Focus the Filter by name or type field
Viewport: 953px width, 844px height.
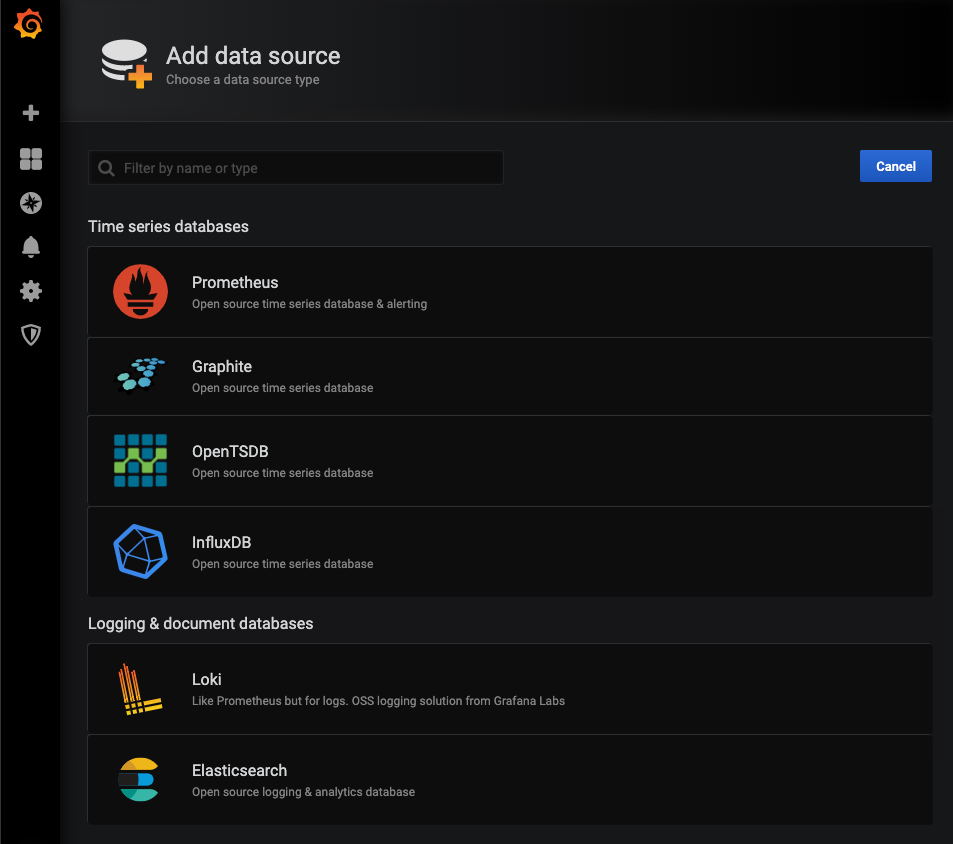pos(295,168)
